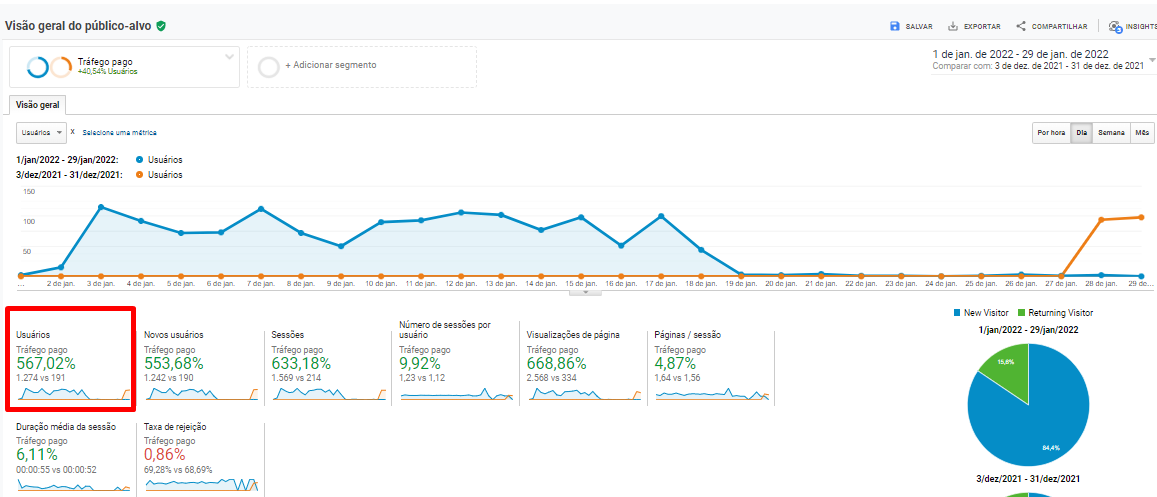1157x497 pixels.
Task: Switch chart granularity to Semana
Action: 1111,133
